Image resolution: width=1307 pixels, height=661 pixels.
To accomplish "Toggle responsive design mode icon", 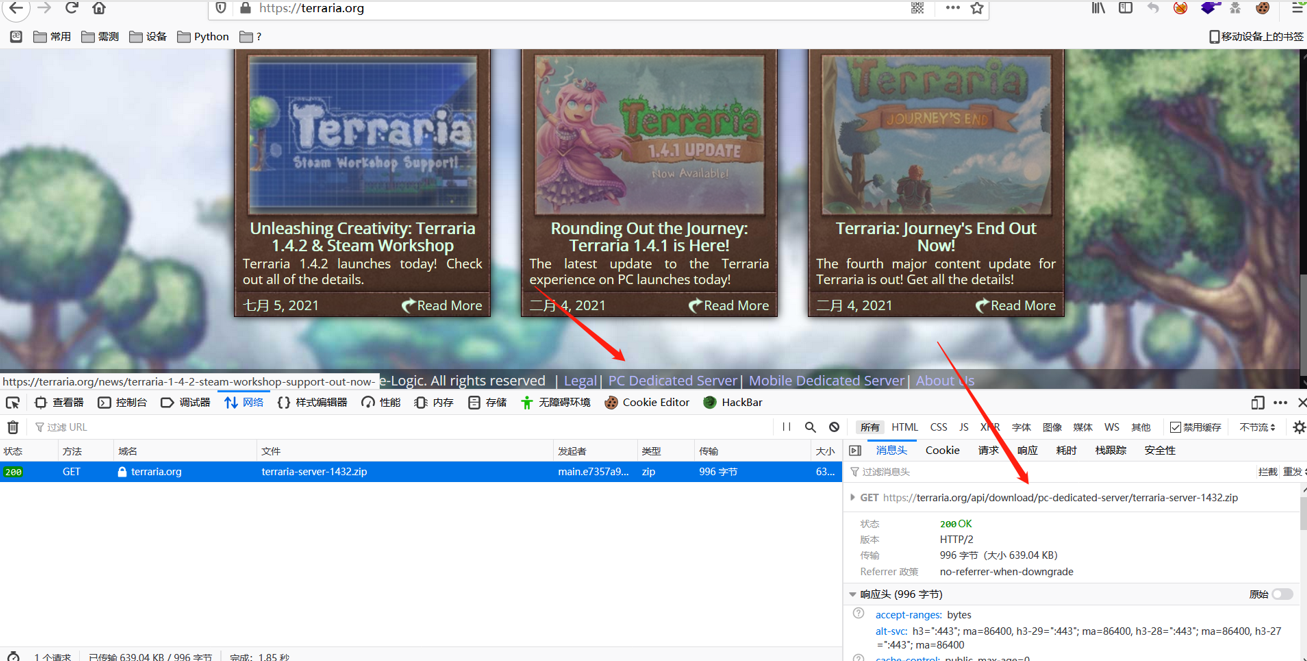I will coord(1257,403).
